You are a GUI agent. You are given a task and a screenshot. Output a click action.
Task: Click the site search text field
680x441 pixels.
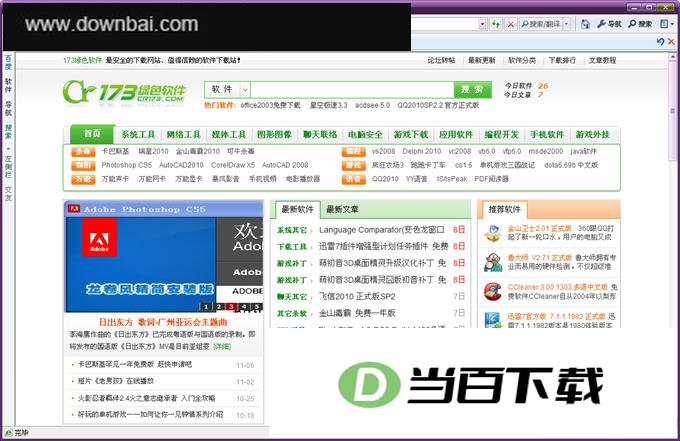[x=352, y=90]
